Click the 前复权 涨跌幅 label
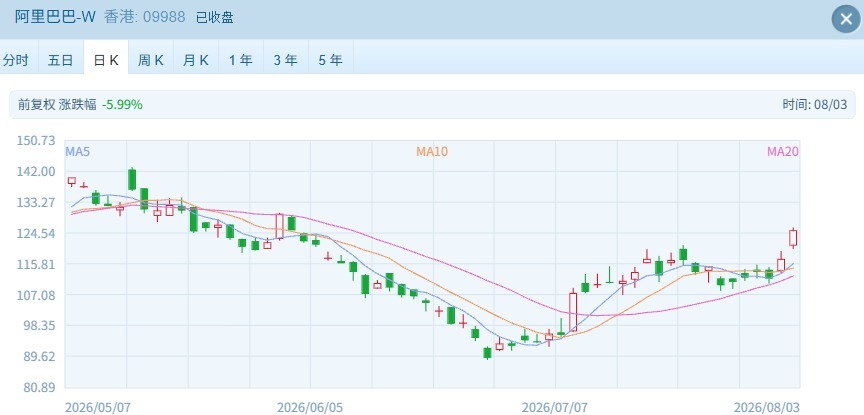Image resolution: width=864 pixels, height=415 pixels. coord(57,104)
